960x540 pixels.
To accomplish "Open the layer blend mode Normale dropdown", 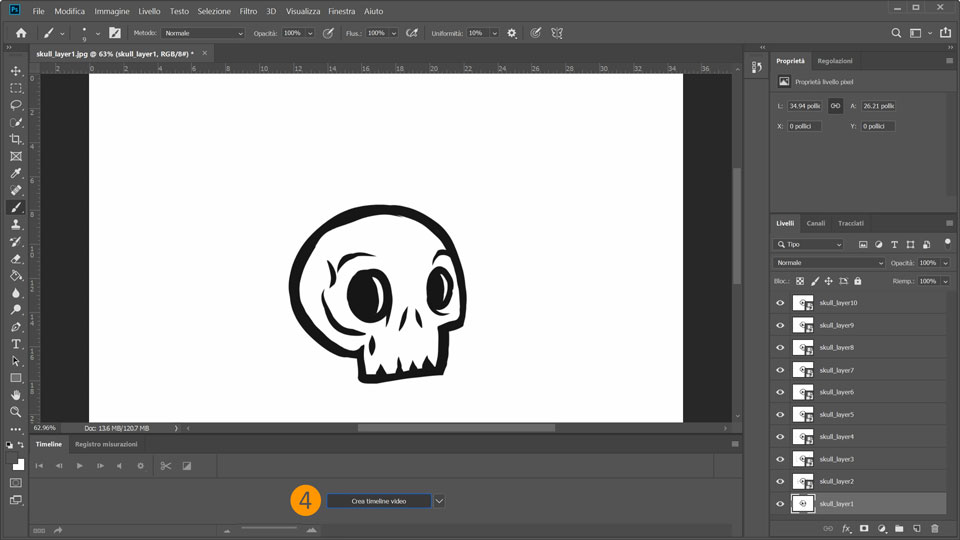I will pyautogui.click(x=829, y=263).
